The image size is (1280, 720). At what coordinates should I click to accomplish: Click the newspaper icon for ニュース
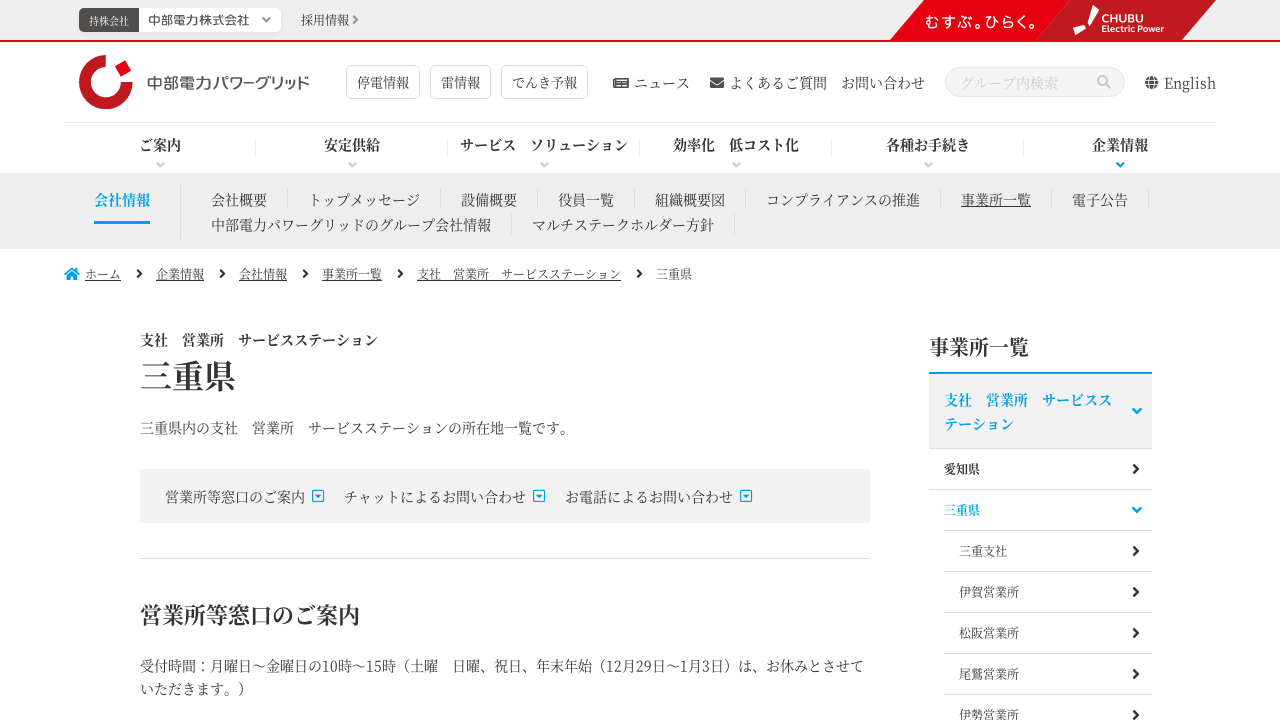pos(621,83)
